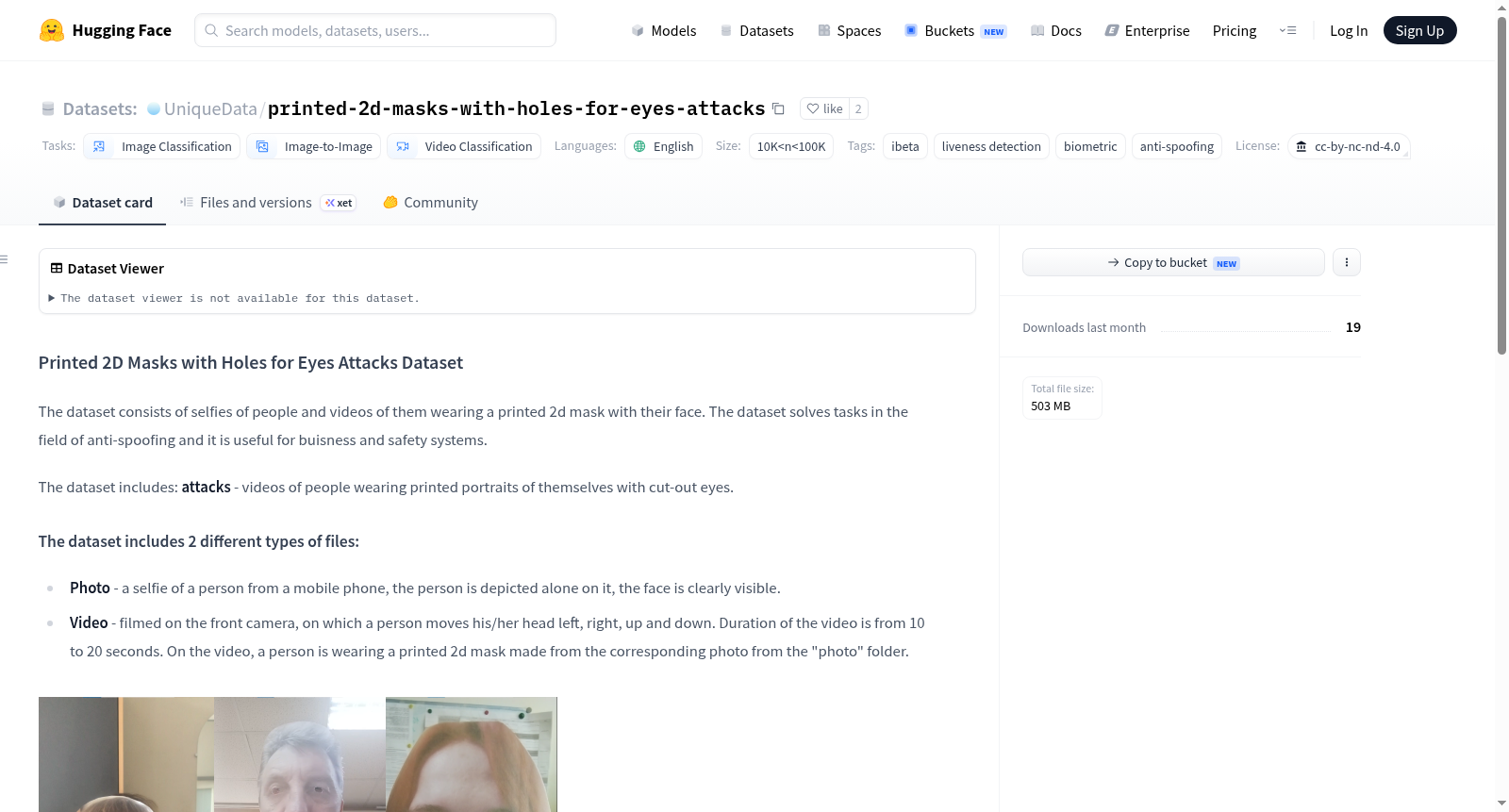Click the Files and versions tab icon

click(187, 202)
